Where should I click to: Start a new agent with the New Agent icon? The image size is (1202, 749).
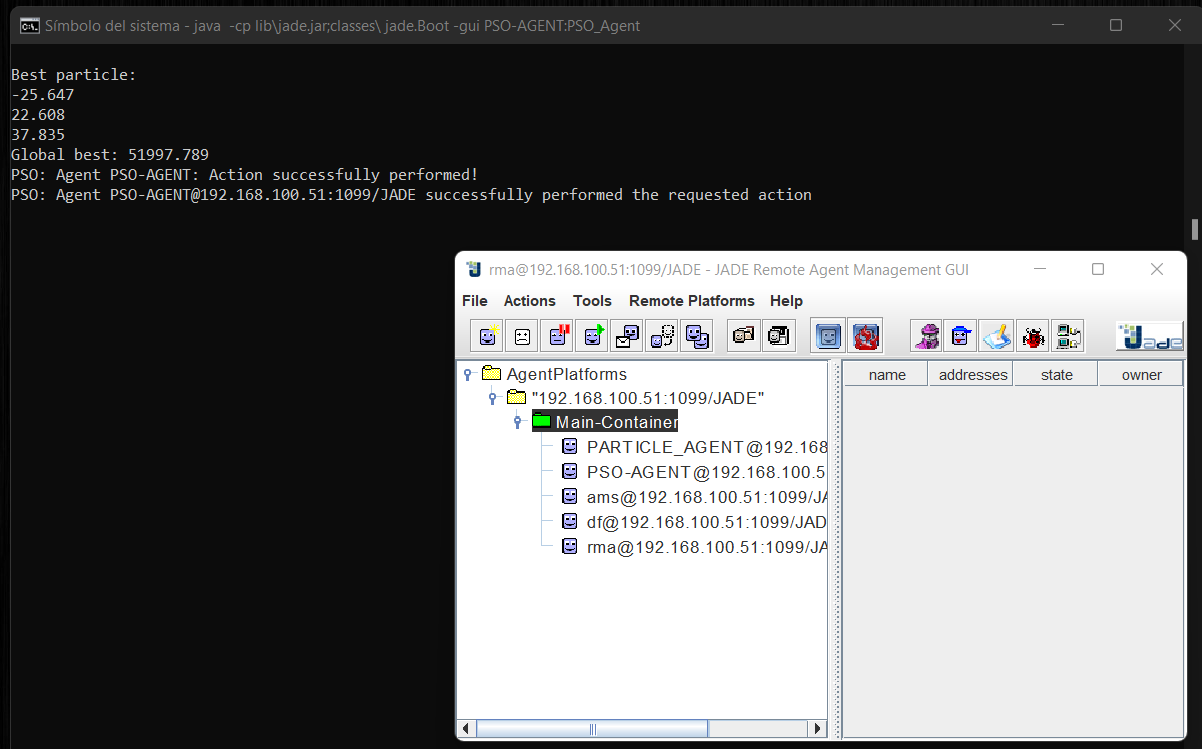click(486, 335)
